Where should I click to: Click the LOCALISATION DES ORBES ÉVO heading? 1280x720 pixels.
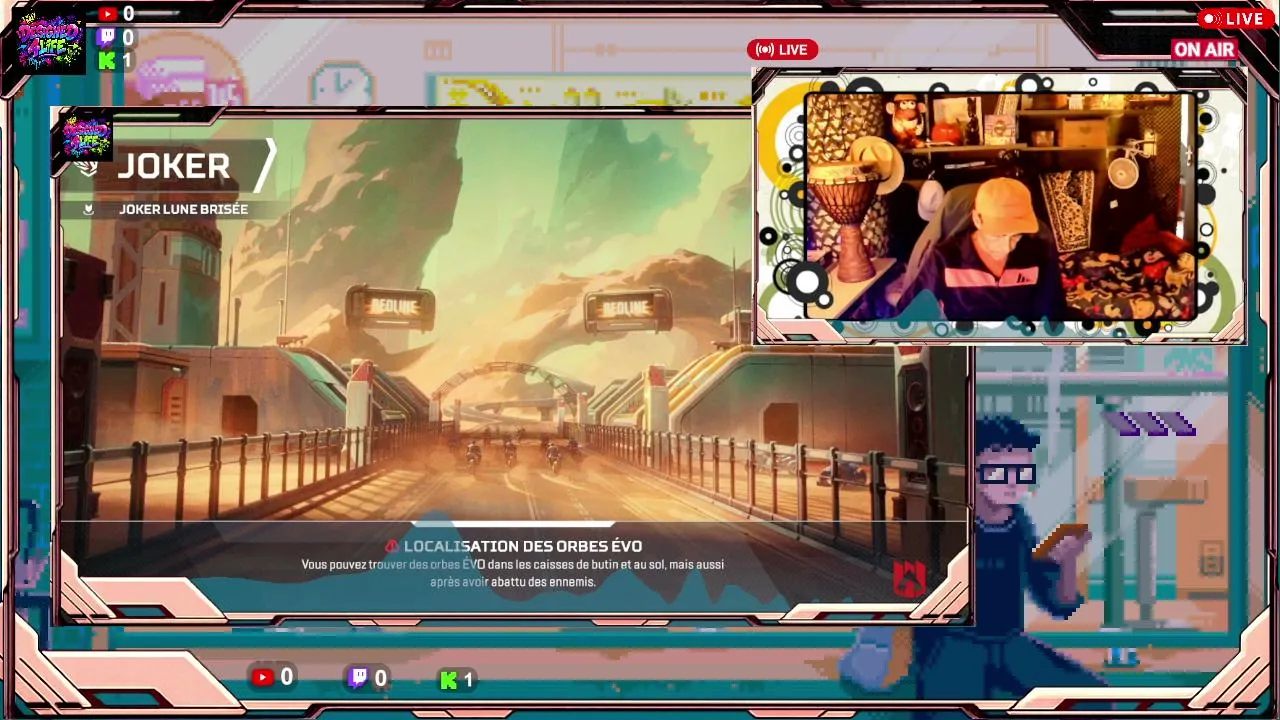[x=523, y=546]
